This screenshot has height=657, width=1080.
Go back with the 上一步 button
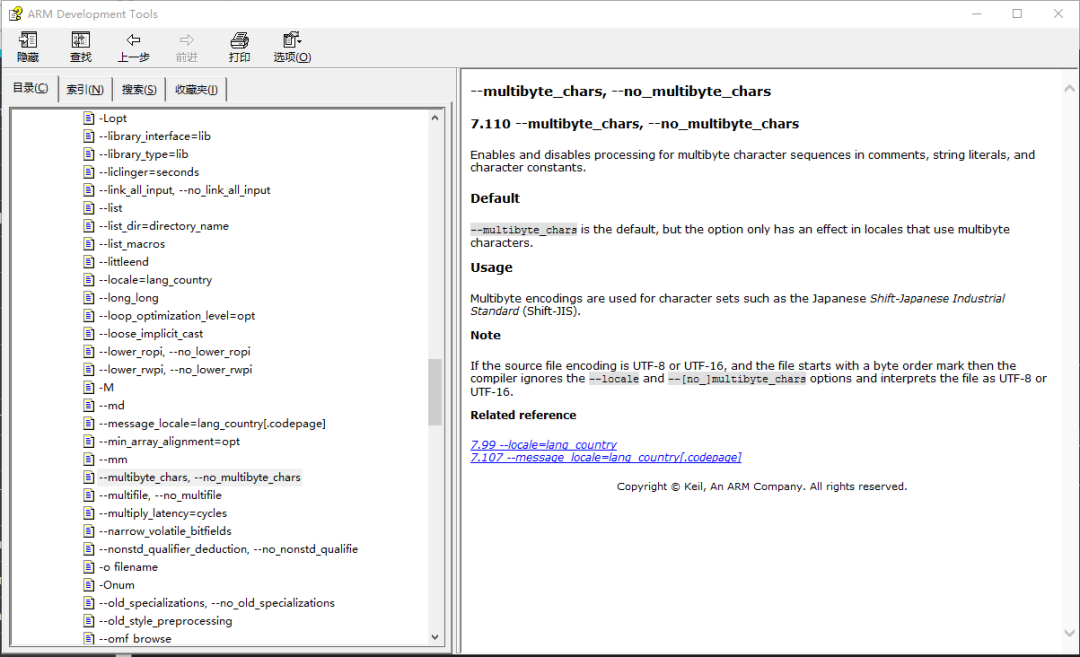point(133,47)
